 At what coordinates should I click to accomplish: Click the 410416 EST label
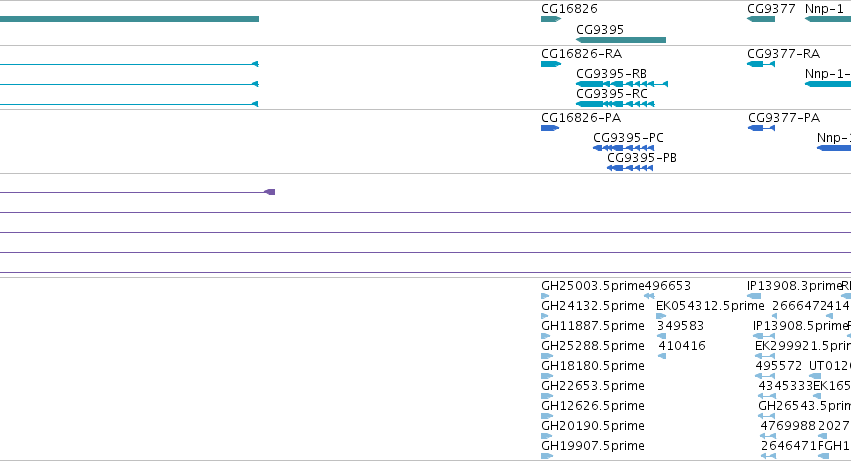click(x=682, y=345)
